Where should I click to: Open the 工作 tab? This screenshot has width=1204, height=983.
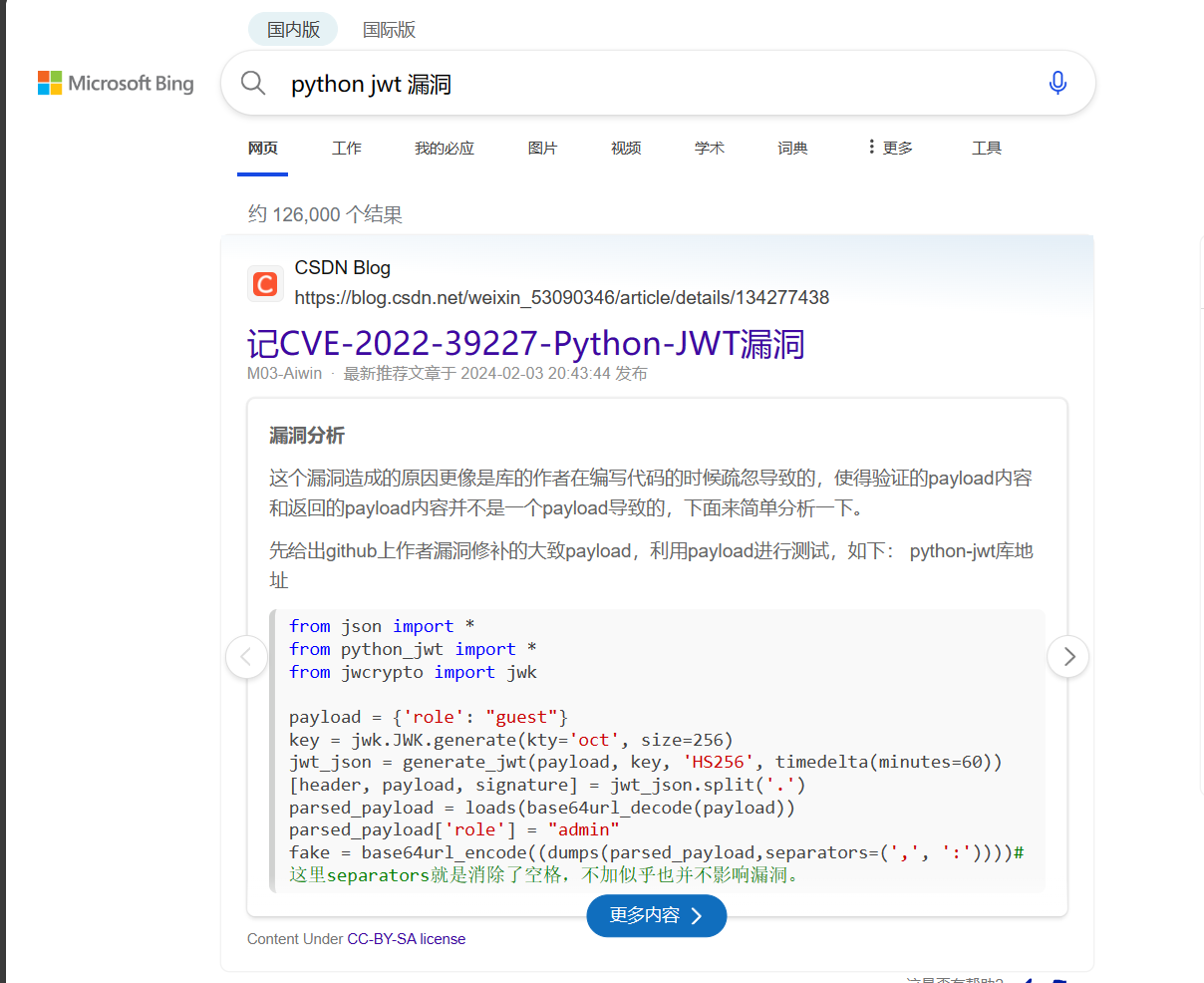pos(347,148)
